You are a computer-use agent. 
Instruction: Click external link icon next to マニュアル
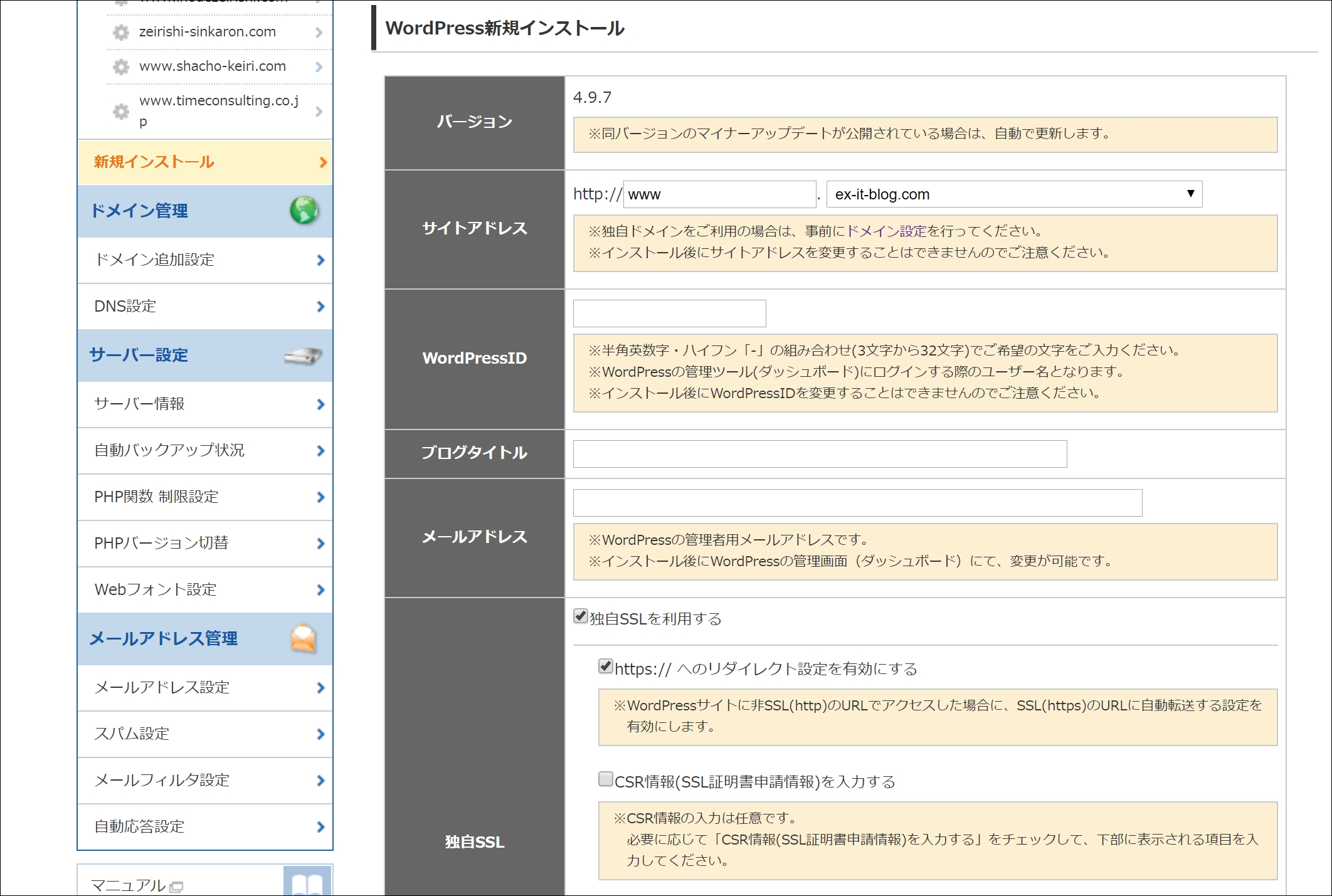pyautogui.click(x=177, y=887)
